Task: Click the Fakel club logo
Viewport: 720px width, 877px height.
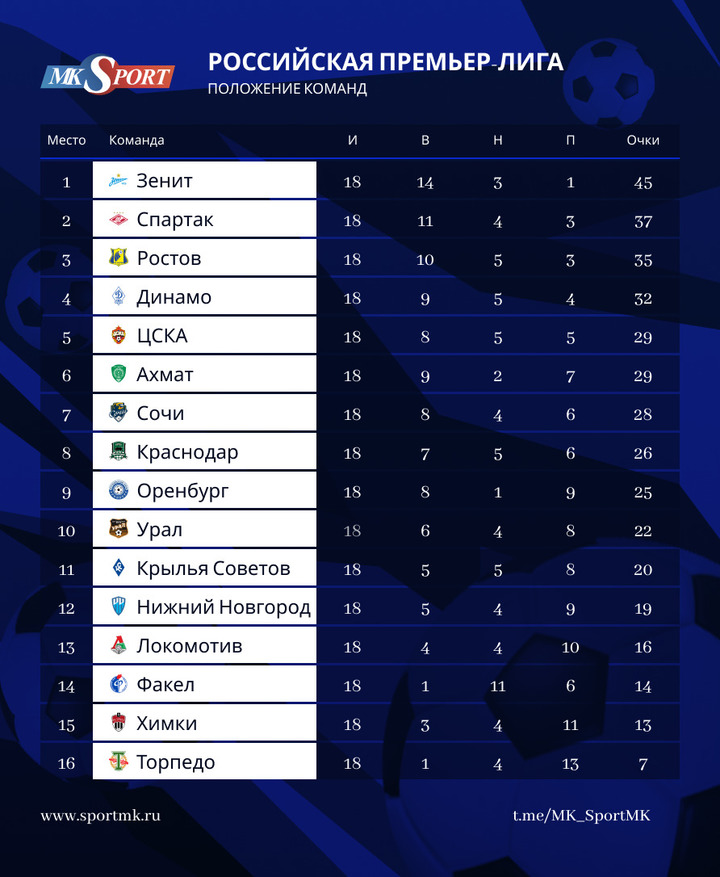Action: (x=119, y=685)
